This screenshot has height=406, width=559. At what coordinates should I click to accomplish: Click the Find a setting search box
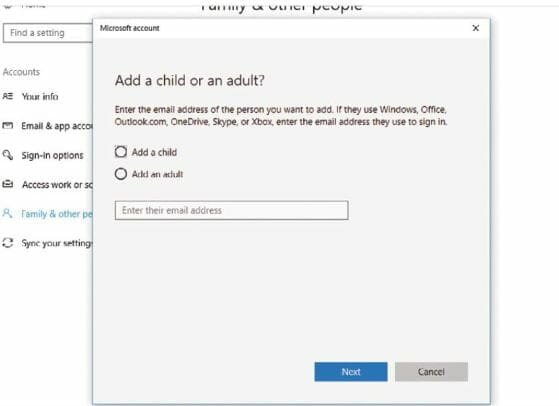[x=48, y=33]
